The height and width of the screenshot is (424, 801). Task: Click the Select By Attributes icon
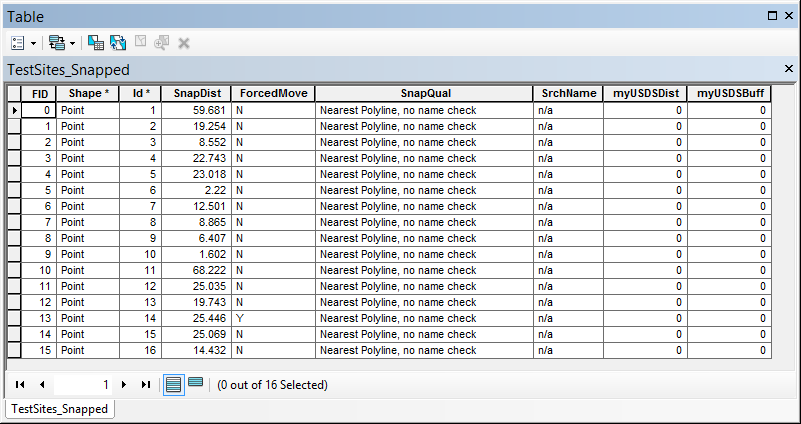(96, 43)
